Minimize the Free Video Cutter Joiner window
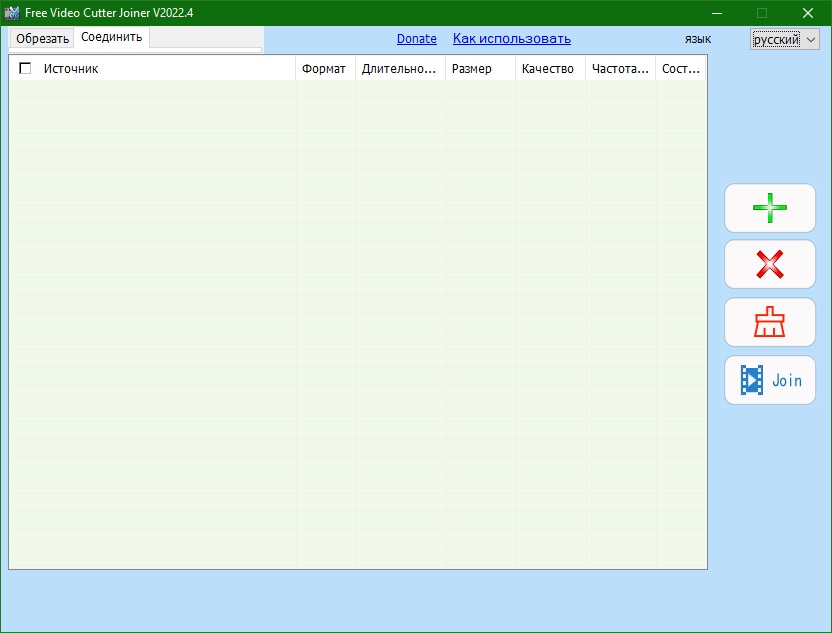Viewport: 832px width, 633px height. (x=716, y=13)
